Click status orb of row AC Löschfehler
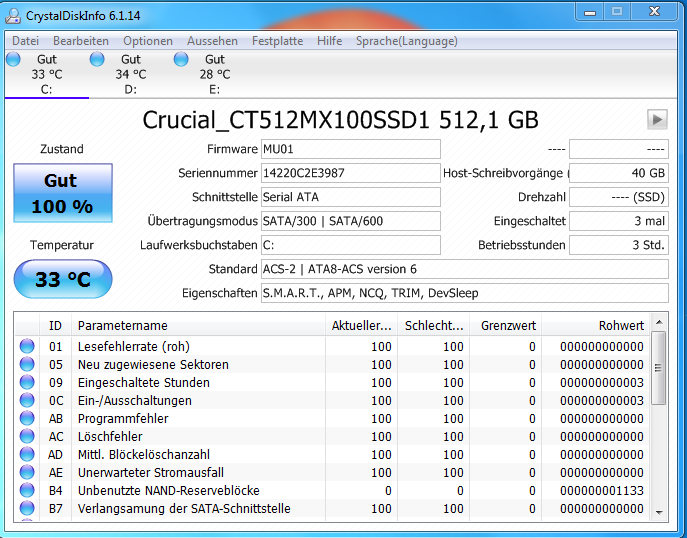Image resolution: width=687 pixels, height=538 pixels. (27, 436)
